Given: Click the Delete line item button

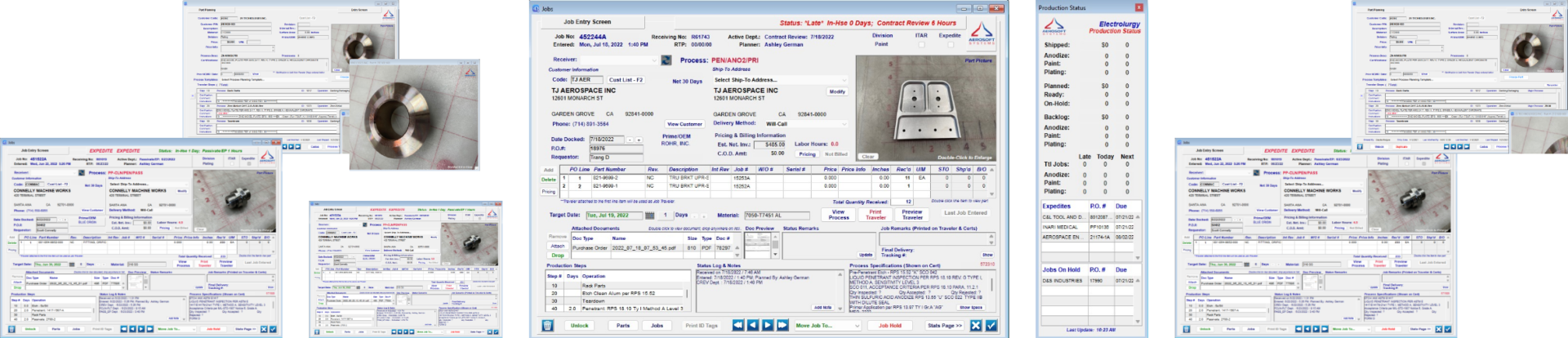Looking at the screenshot, I should (x=549, y=179).
